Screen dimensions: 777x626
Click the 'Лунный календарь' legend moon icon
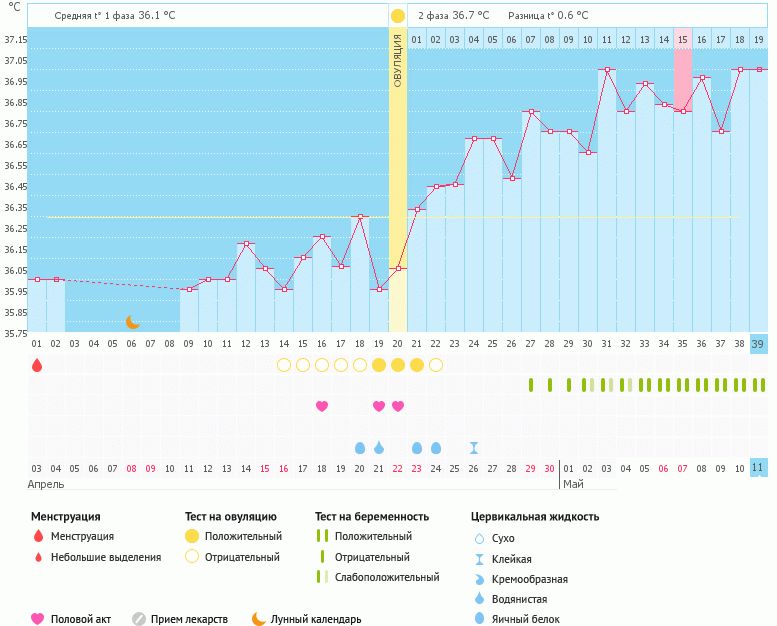pos(259,619)
